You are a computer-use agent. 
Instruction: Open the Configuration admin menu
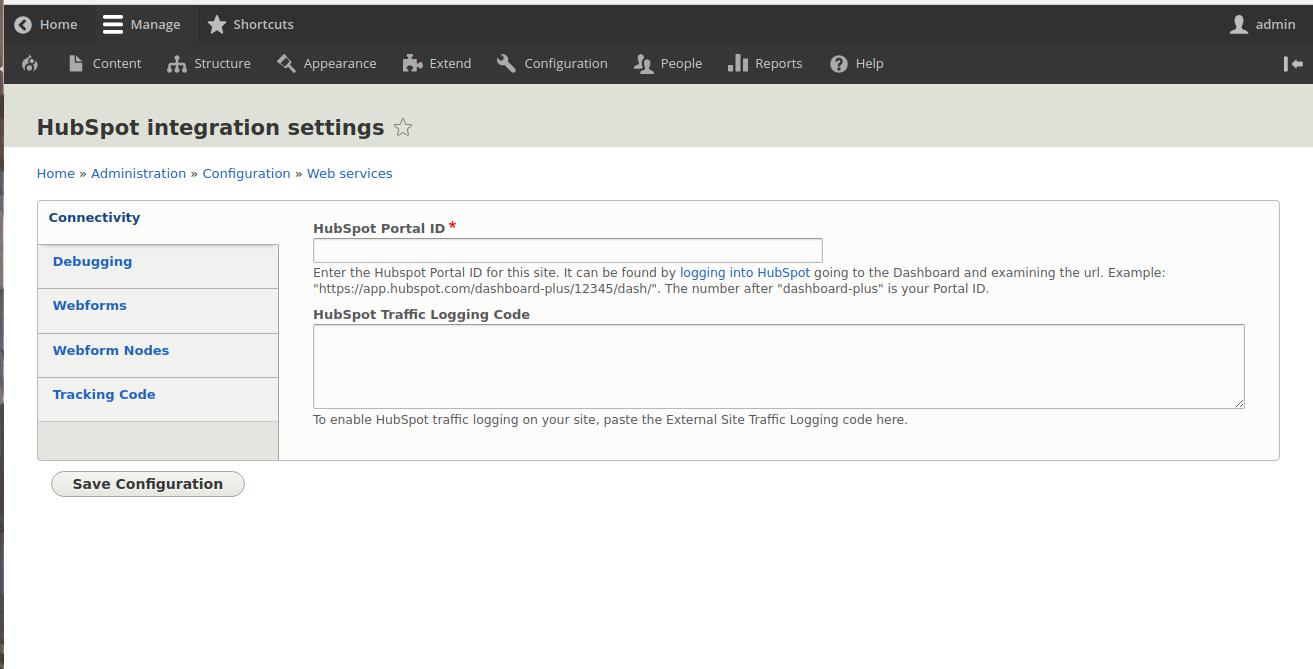(x=552, y=64)
